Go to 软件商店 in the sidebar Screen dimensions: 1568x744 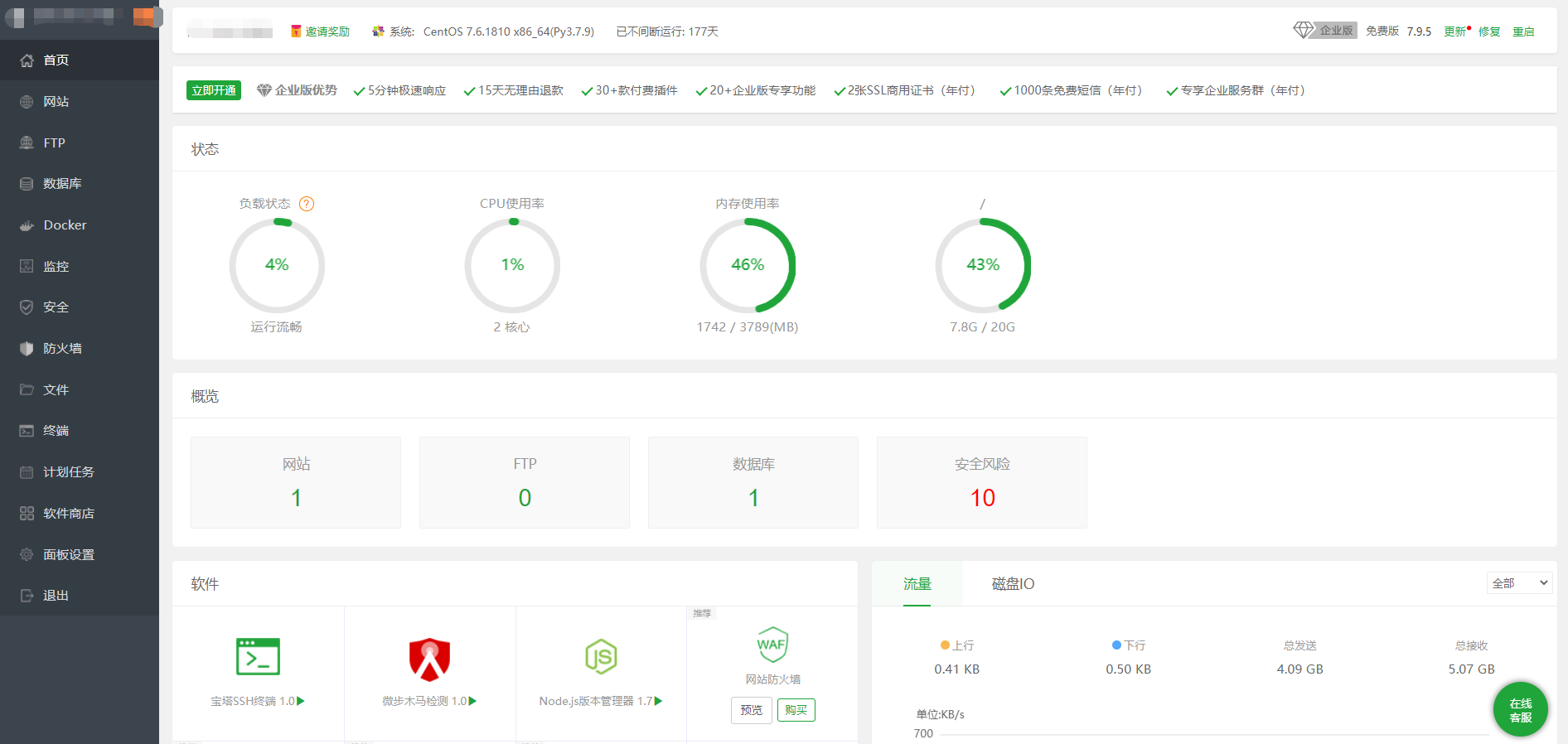(x=69, y=514)
